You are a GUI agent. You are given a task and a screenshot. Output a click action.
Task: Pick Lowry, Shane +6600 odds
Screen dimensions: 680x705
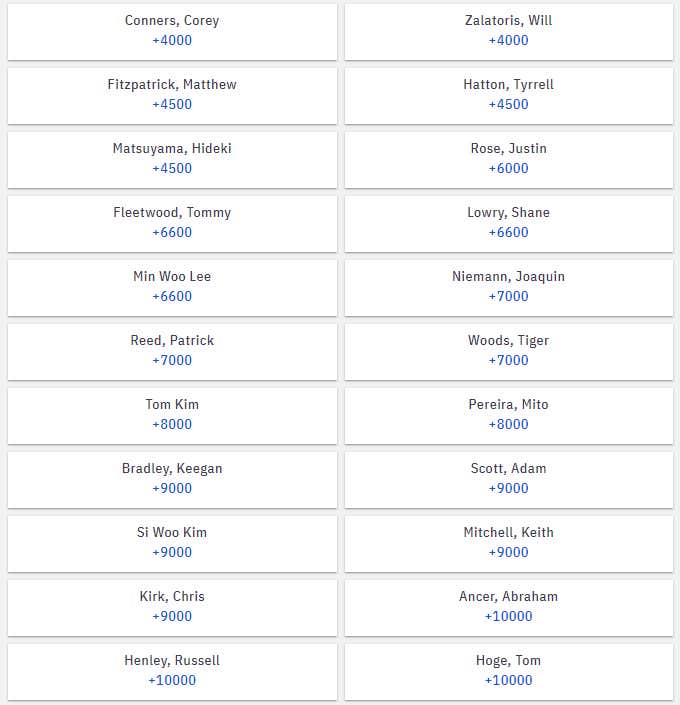click(x=509, y=224)
